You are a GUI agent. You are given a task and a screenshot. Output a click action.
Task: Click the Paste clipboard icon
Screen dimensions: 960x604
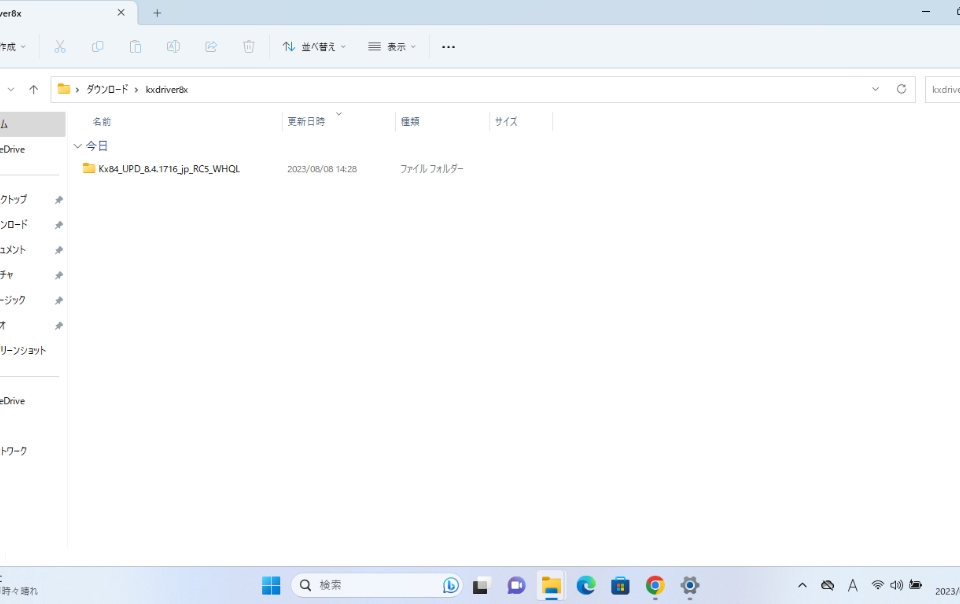(135, 47)
